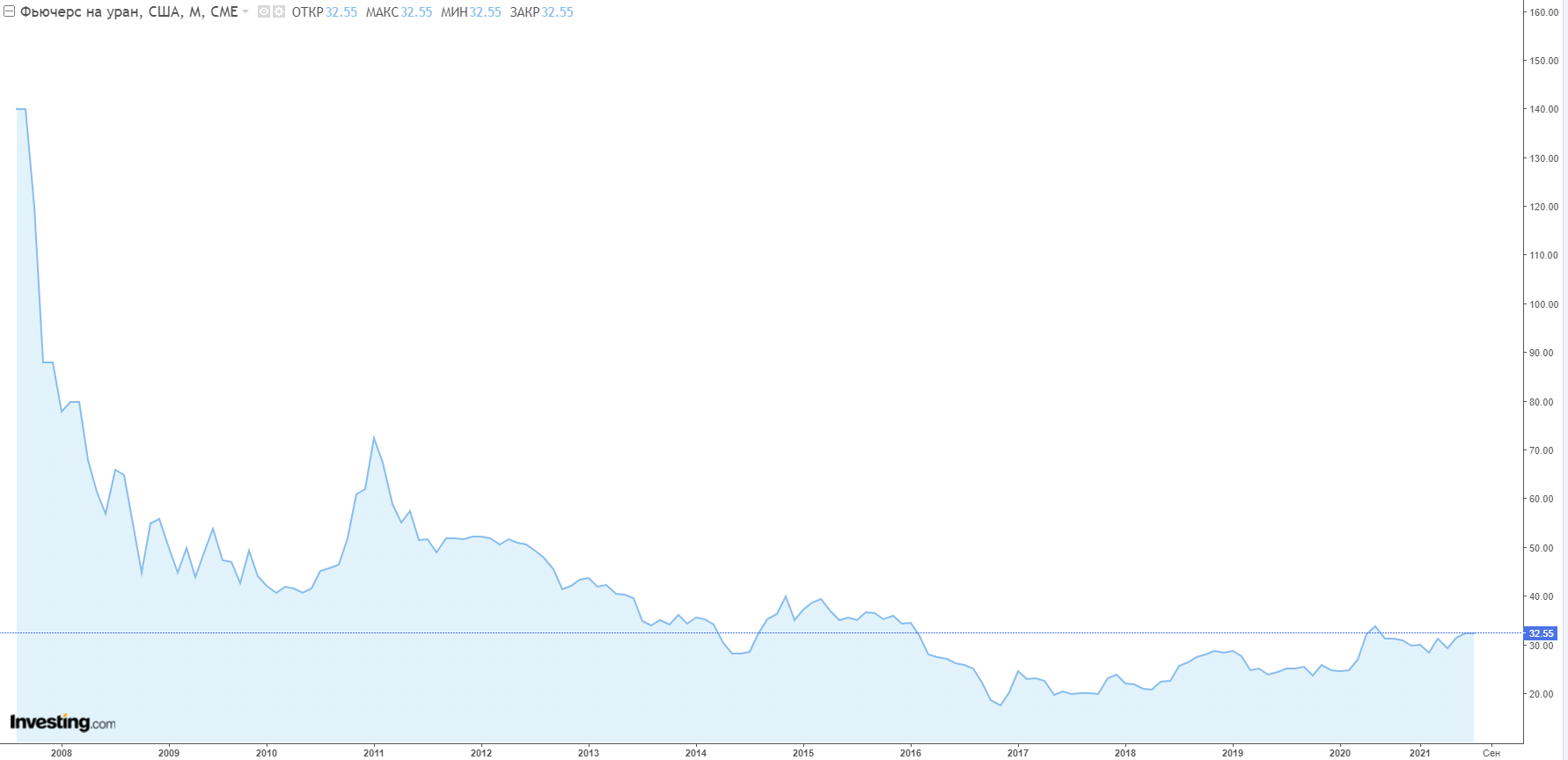Viewport: 1568px width, 760px height.
Task: Click the 2020 label on time axis
Action: coord(1340,753)
